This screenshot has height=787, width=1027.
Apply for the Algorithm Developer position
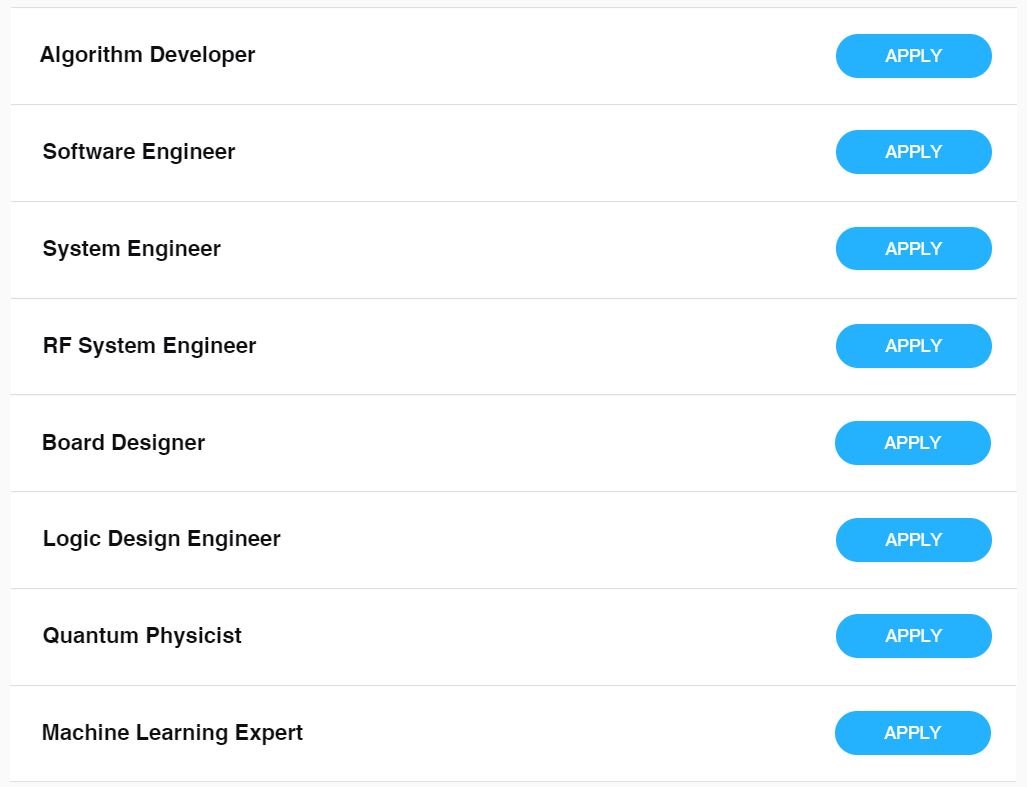(913, 56)
